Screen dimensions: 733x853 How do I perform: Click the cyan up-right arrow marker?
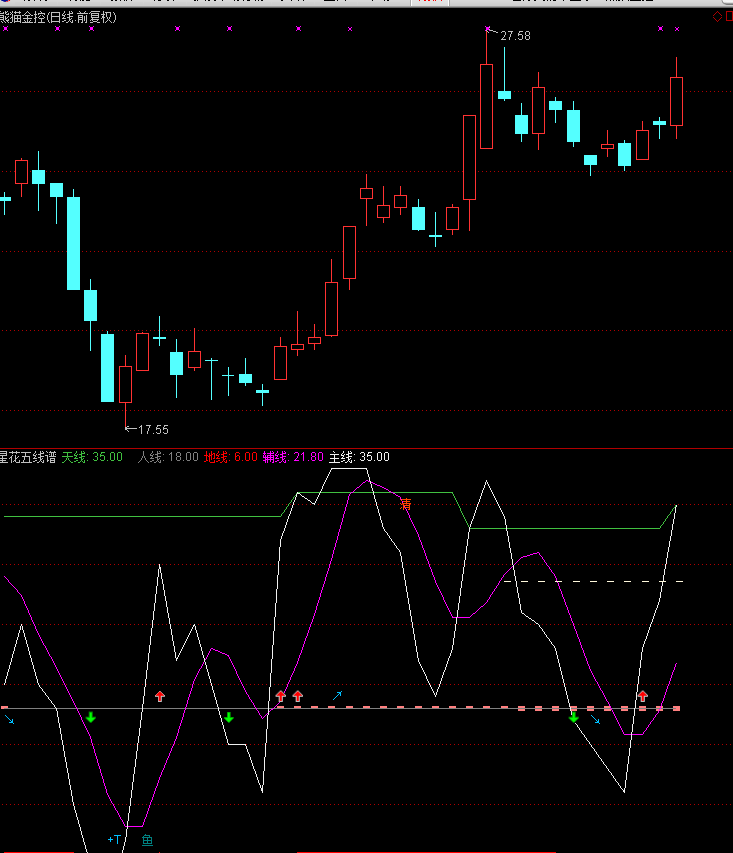coord(337,695)
